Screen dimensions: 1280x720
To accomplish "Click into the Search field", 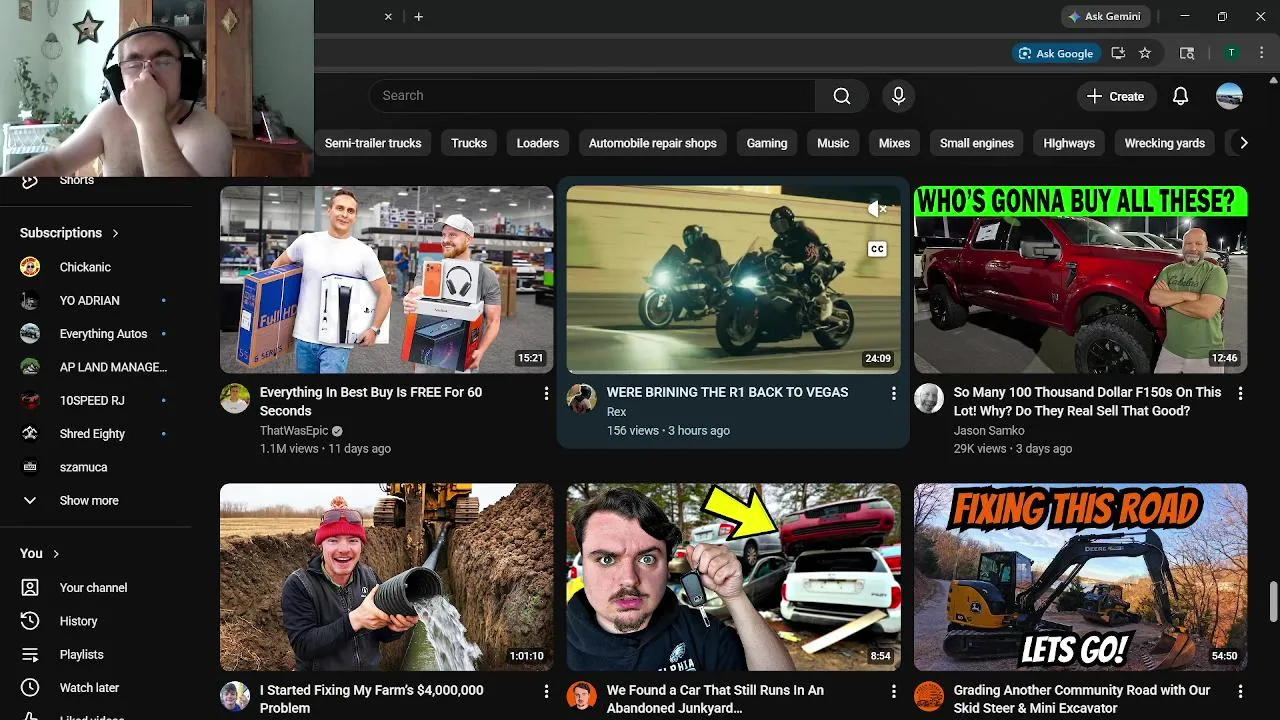I will [592, 96].
